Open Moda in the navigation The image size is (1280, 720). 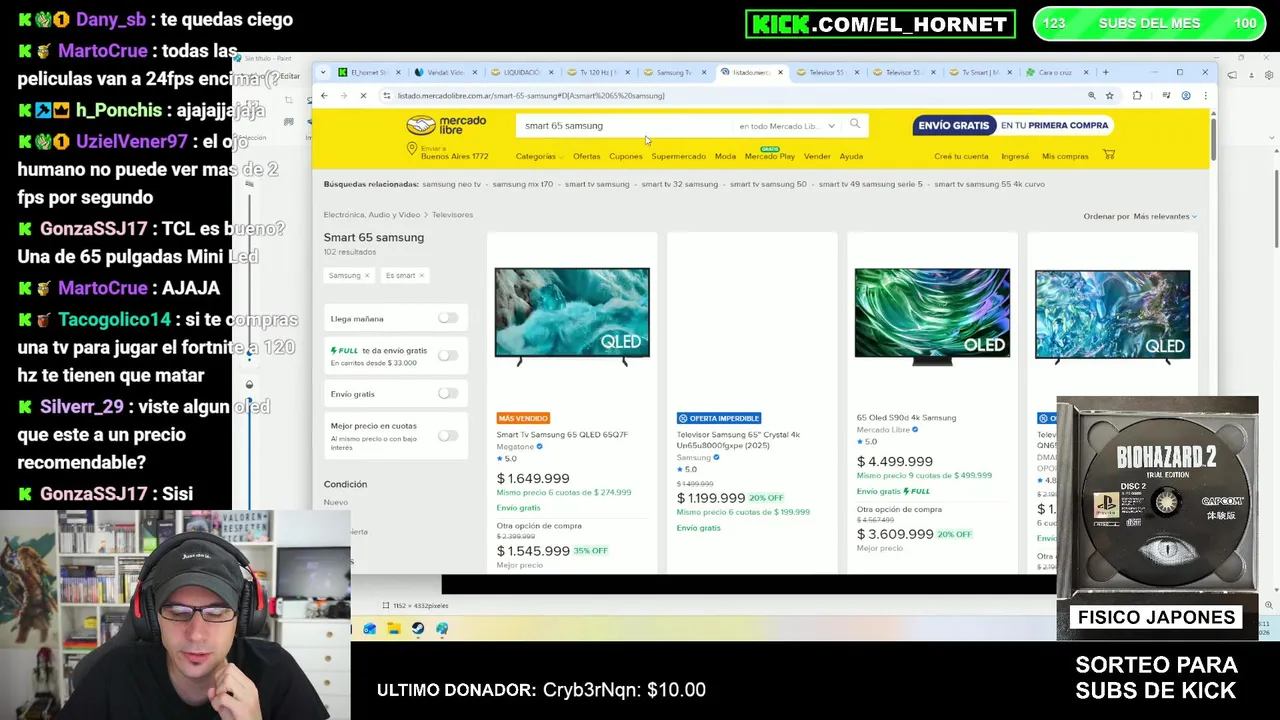pyautogui.click(x=725, y=156)
